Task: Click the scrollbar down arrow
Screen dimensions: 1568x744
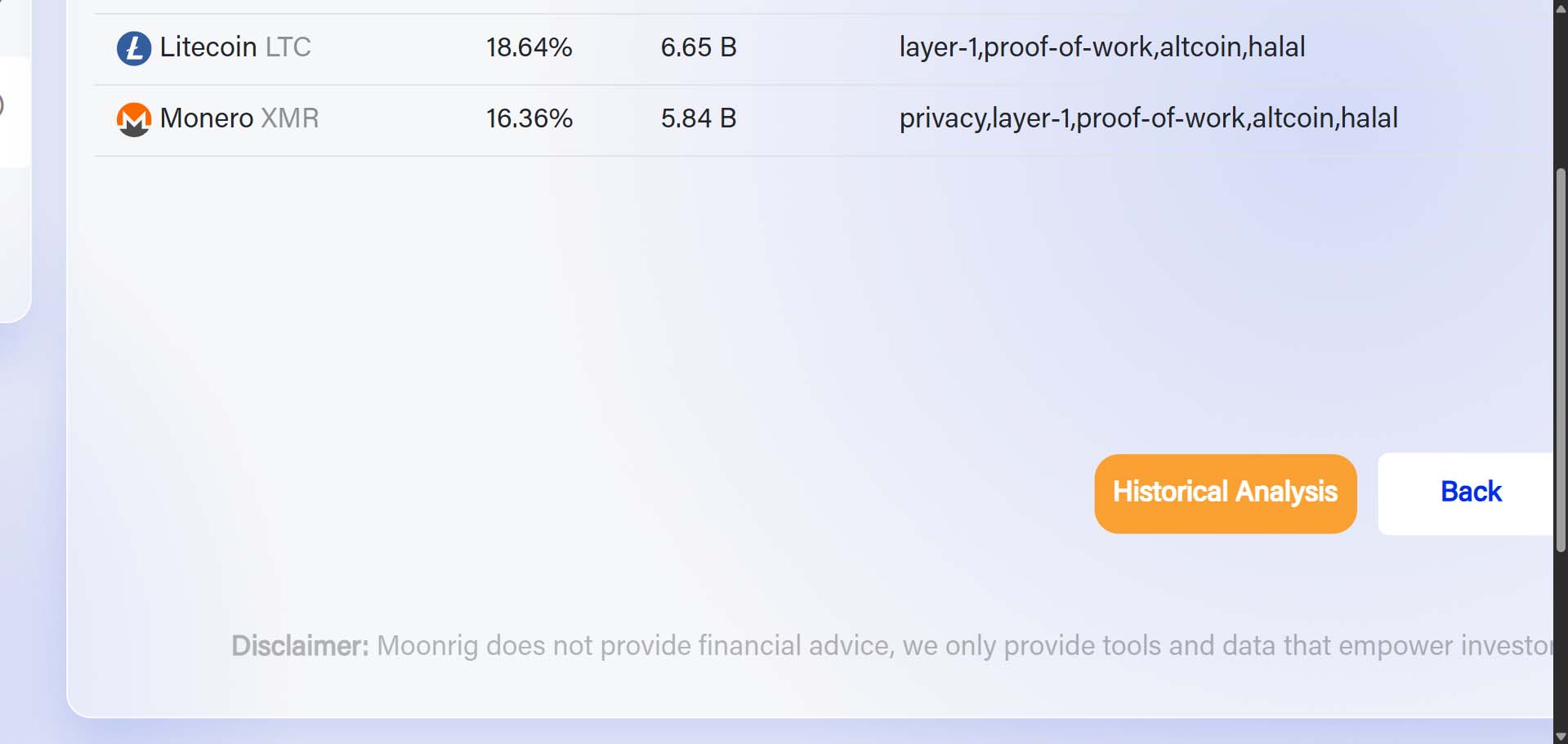Action: pyautogui.click(x=1561, y=736)
